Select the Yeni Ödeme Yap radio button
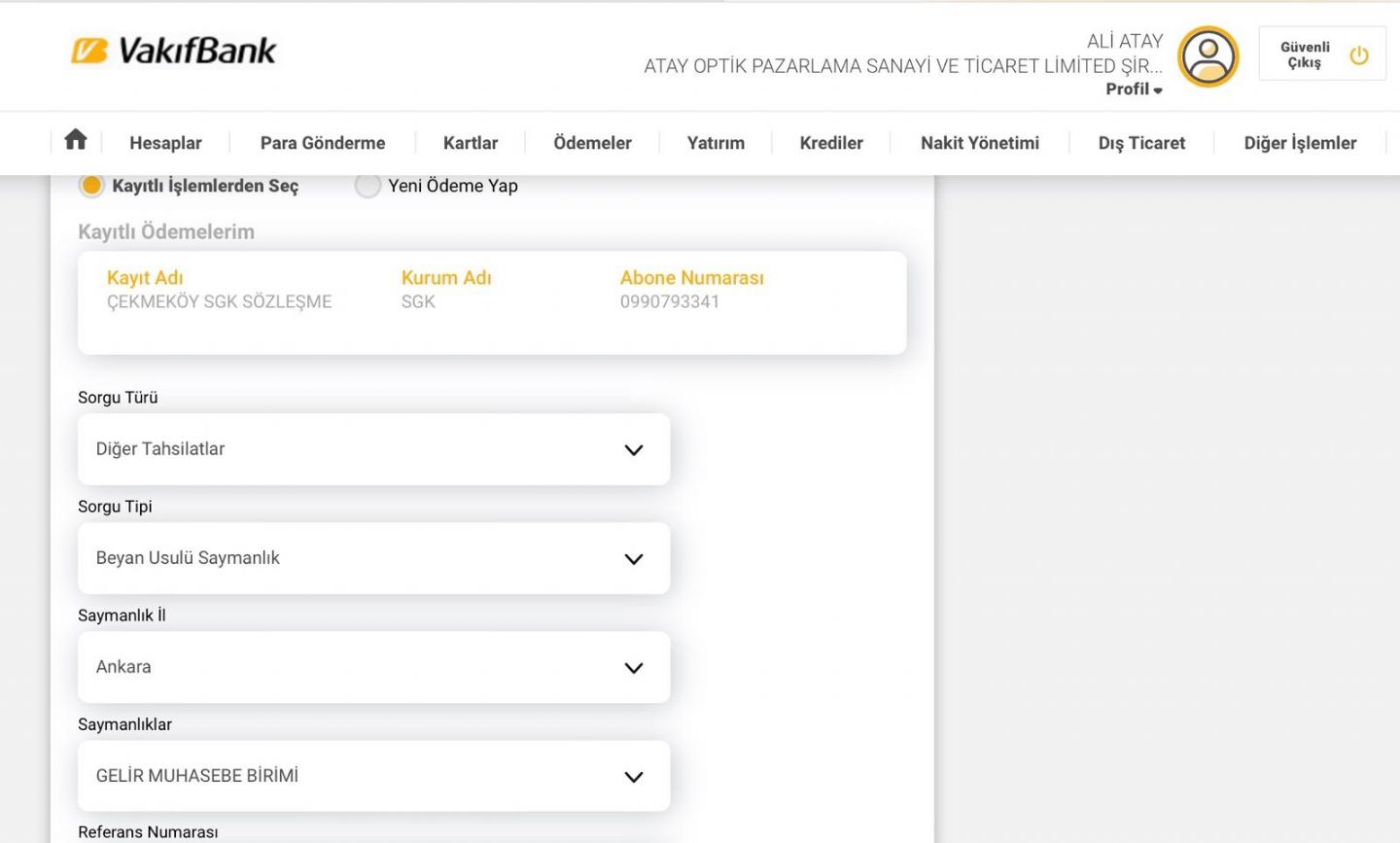This screenshot has width=1400, height=843. pyautogui.click(x=367, y=186)
